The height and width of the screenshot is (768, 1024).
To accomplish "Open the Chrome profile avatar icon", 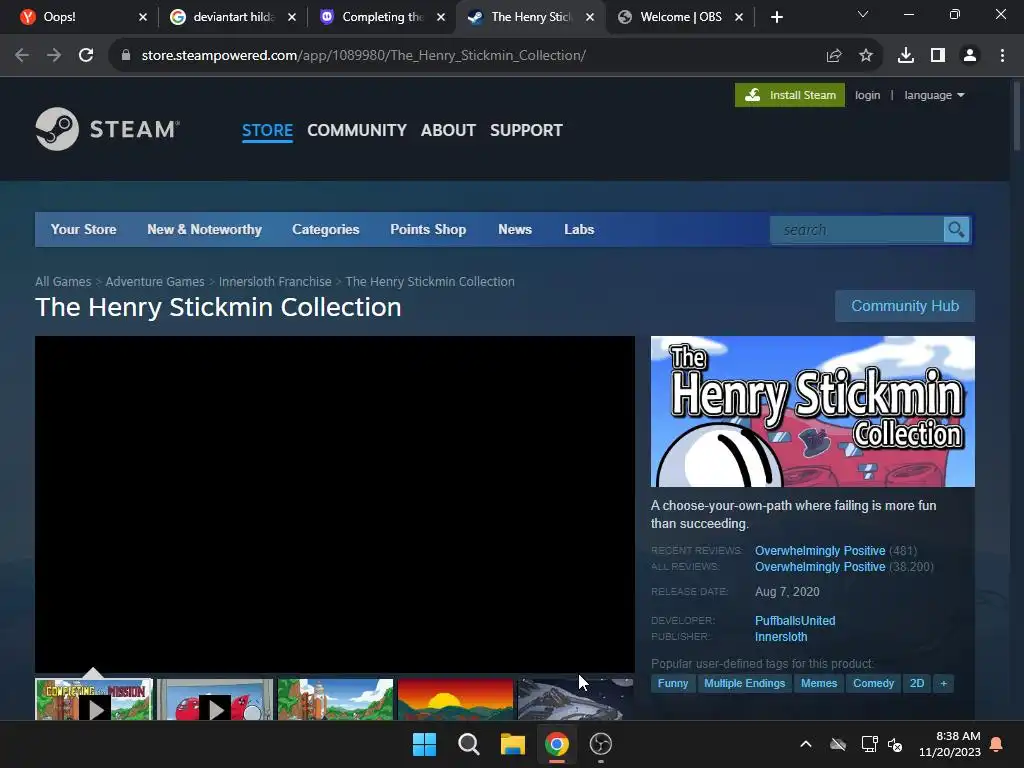I will pyautogui.click(x=970, y=56).
